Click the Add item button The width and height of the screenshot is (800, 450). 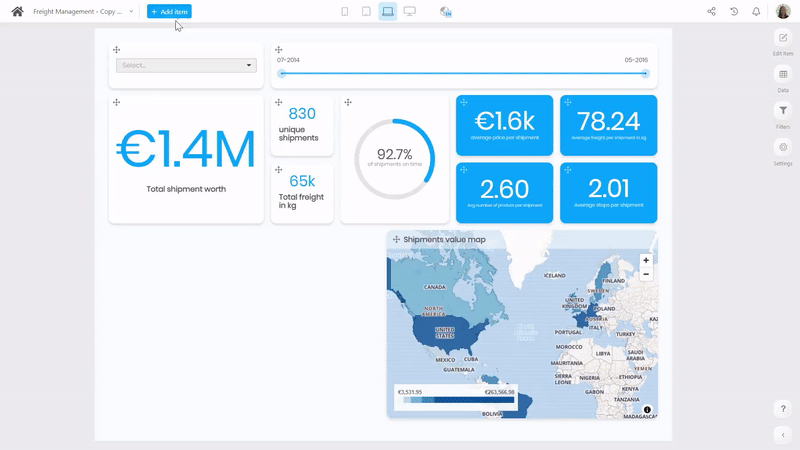(x=169, y=11)
